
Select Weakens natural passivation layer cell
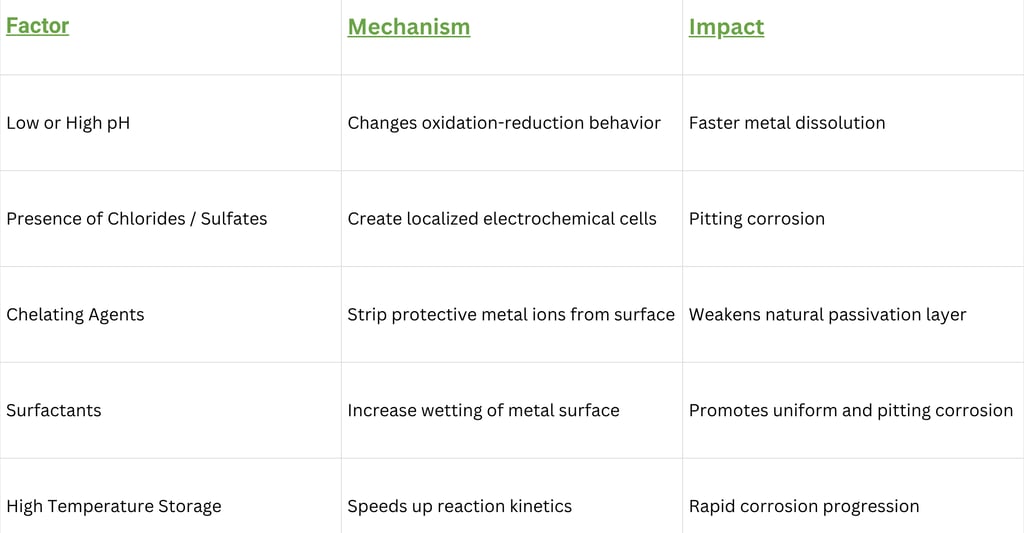tap(853, 315)
